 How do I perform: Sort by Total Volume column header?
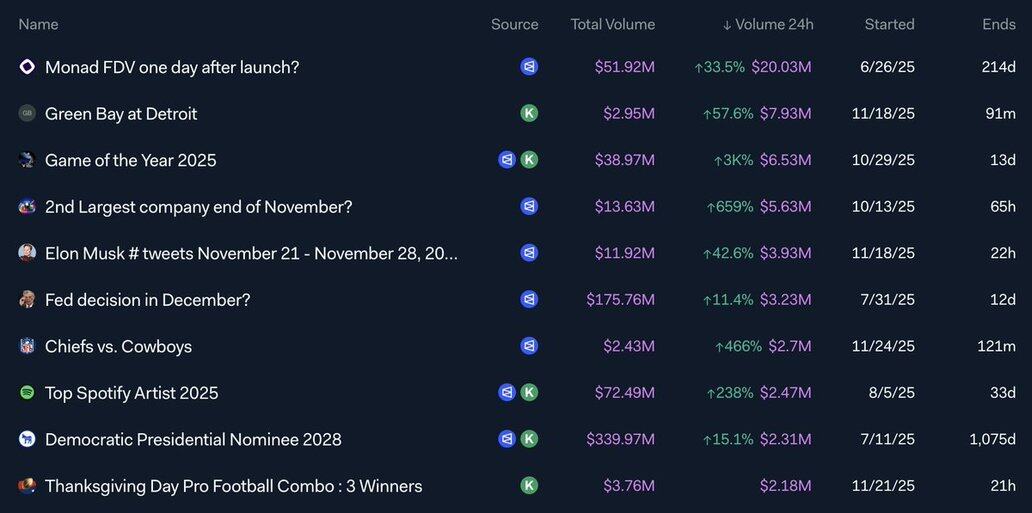[612, 24]
